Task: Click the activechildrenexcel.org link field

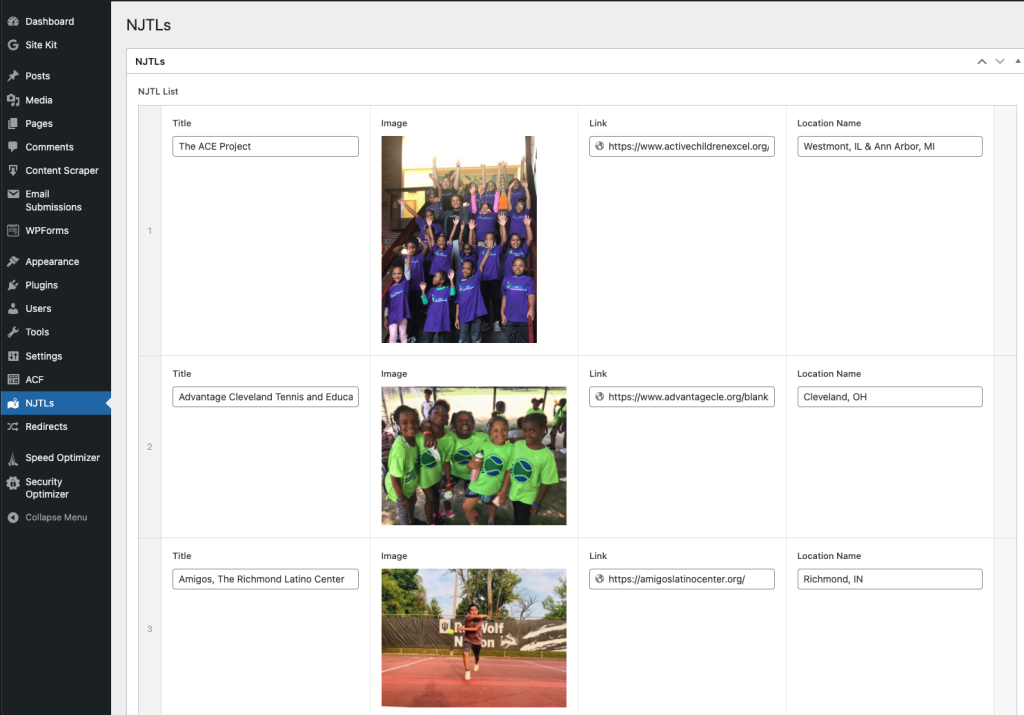Action: (x=682, y=146)
